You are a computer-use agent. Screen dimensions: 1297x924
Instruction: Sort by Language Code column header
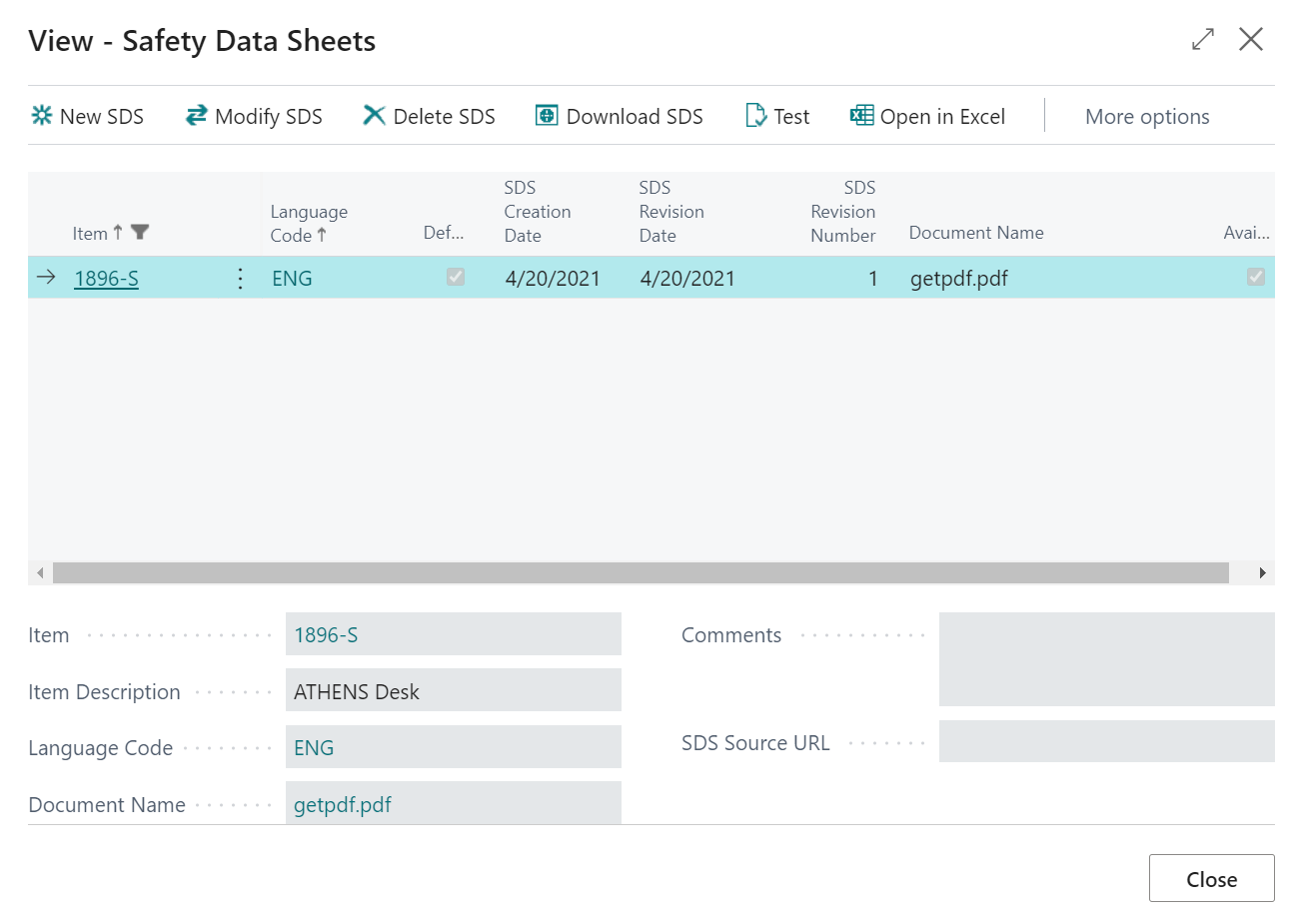pyautogui.click(x=309, y=224)
